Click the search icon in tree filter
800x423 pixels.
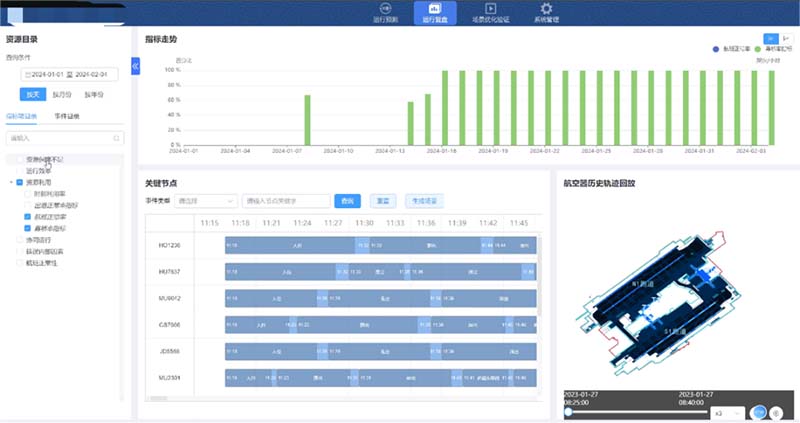(x=117, y=138)
